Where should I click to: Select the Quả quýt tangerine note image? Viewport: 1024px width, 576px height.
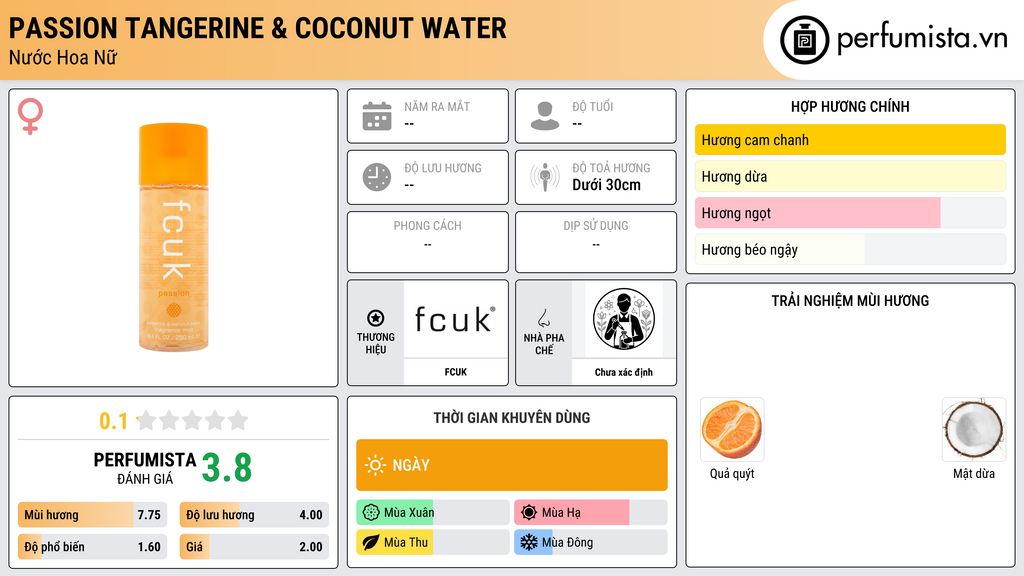coord(732,430)
